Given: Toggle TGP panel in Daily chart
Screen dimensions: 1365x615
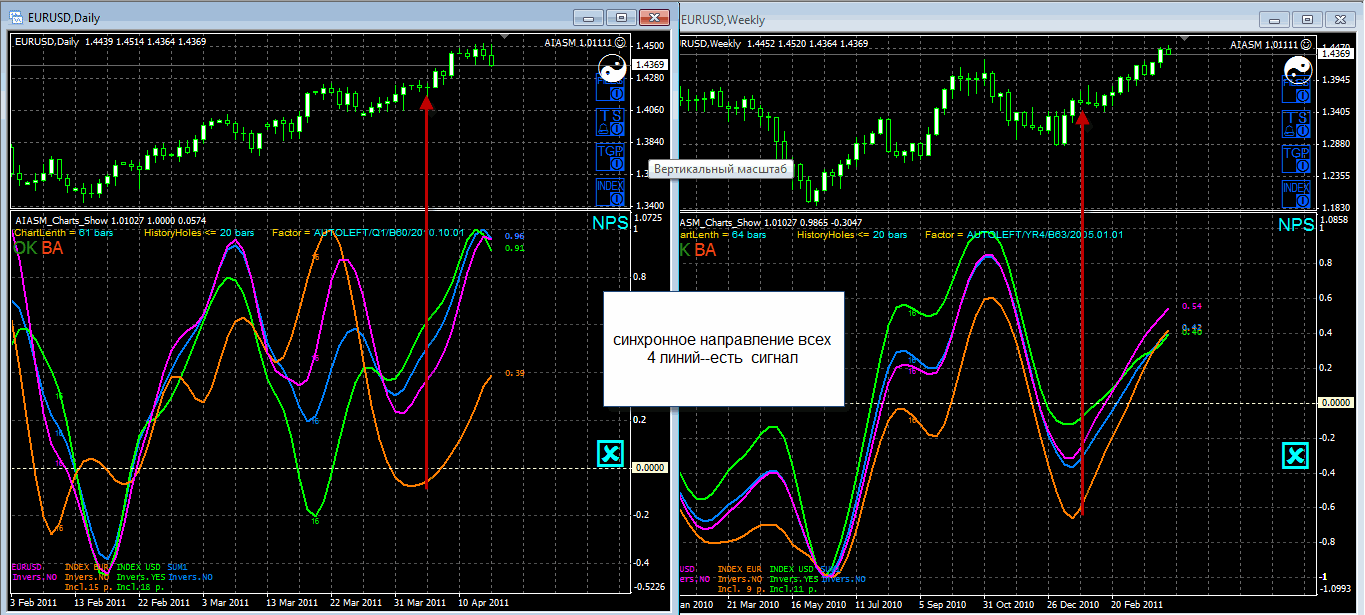Looking at the screenshot, I should tap(610, 158).
